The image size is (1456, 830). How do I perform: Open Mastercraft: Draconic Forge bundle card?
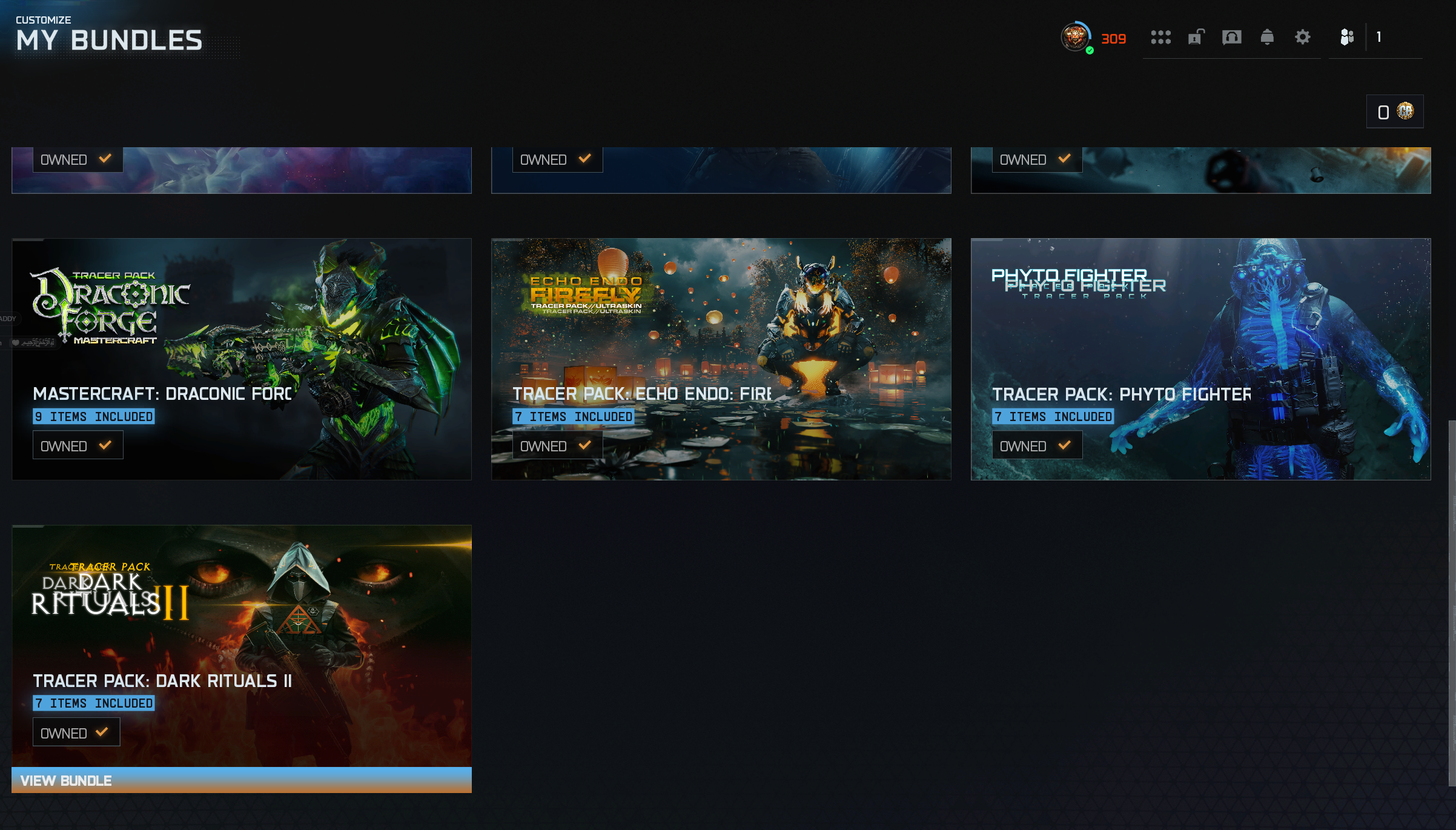[242, 359]
